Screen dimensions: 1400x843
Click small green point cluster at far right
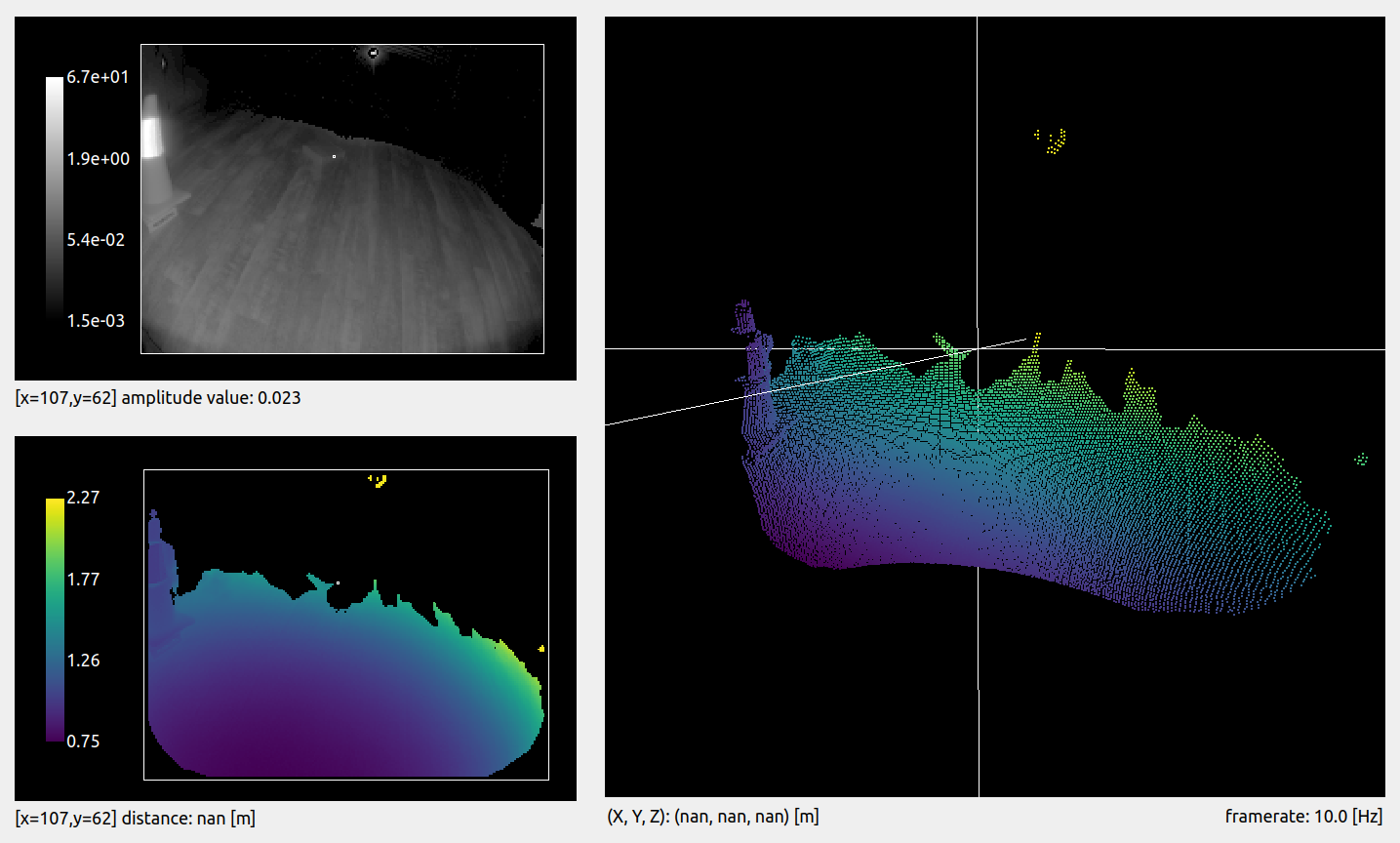1361,459
